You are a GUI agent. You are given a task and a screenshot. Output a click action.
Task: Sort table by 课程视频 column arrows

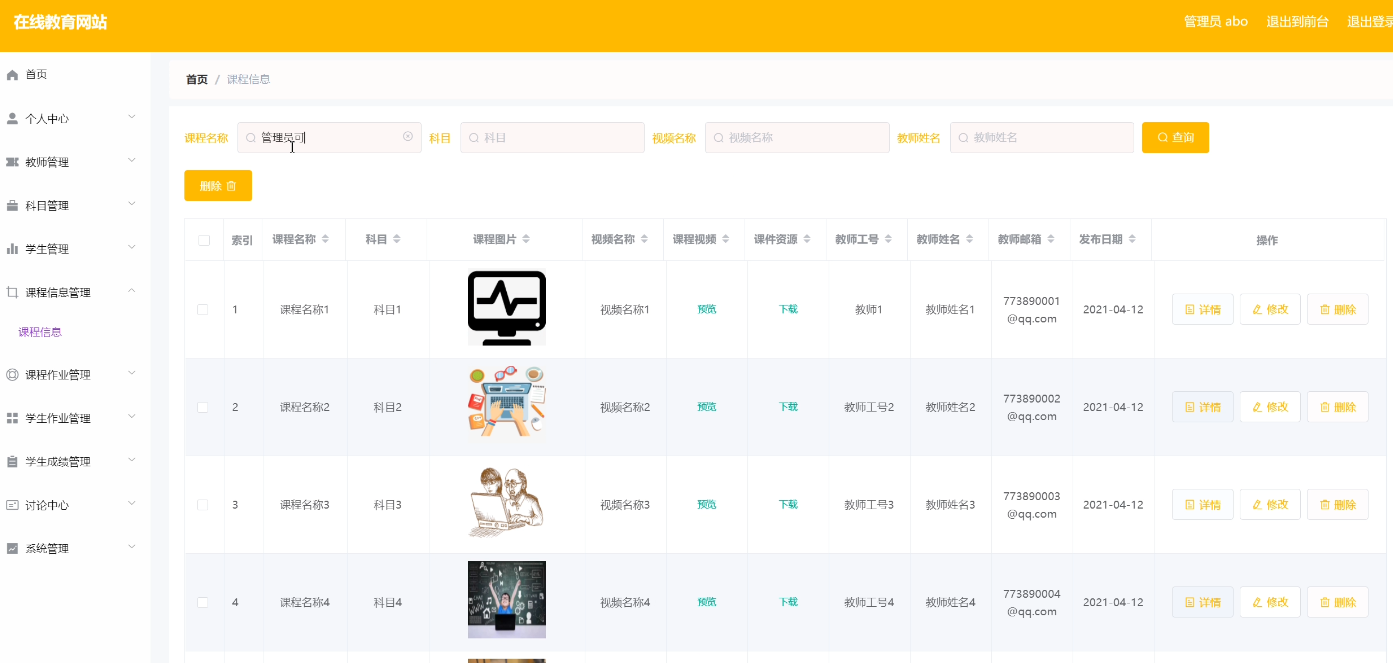coord(726,240)
